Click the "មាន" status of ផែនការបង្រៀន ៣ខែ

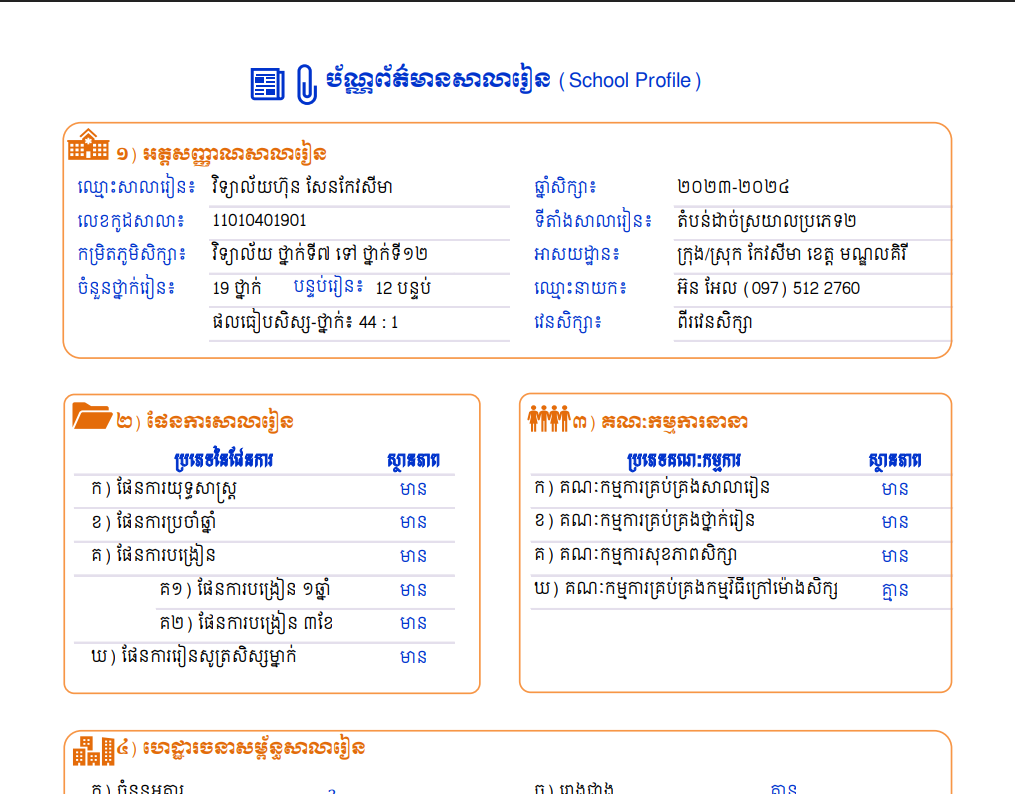point(414,623)
